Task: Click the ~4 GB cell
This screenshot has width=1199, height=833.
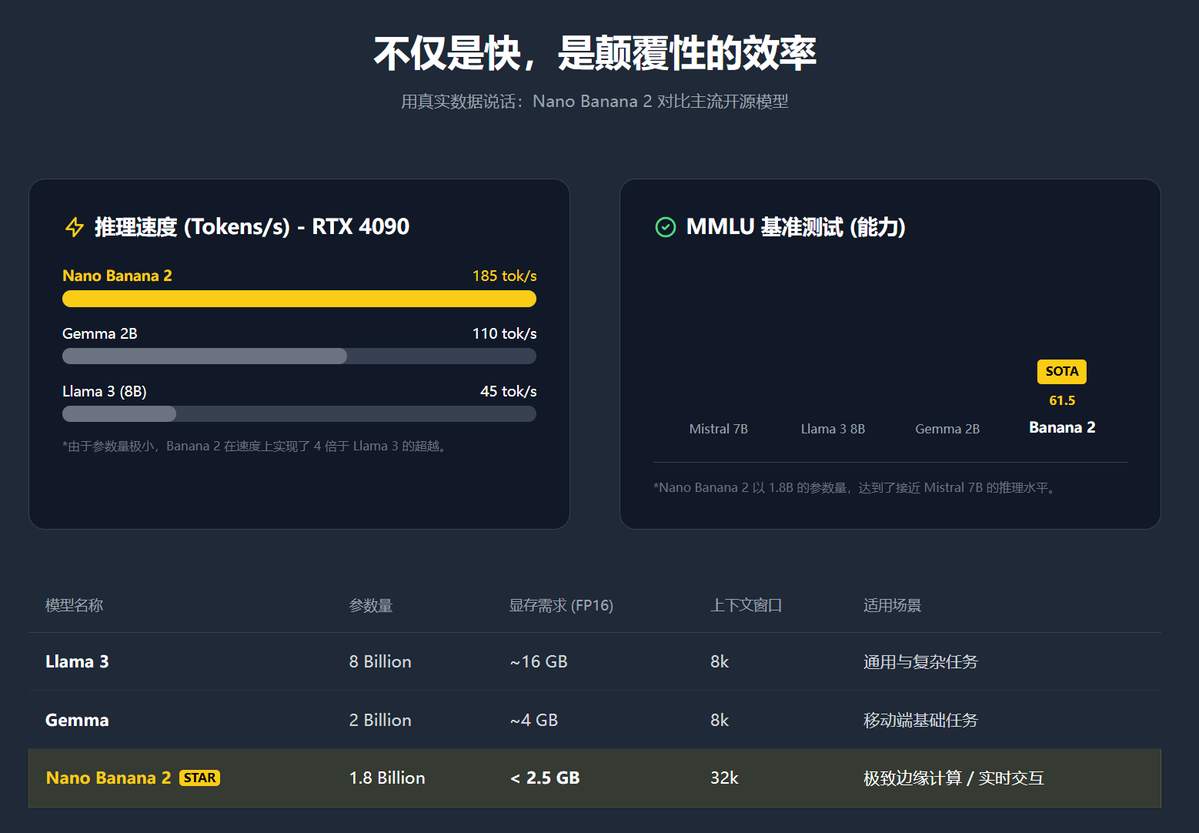Action: tap(534, 721)
